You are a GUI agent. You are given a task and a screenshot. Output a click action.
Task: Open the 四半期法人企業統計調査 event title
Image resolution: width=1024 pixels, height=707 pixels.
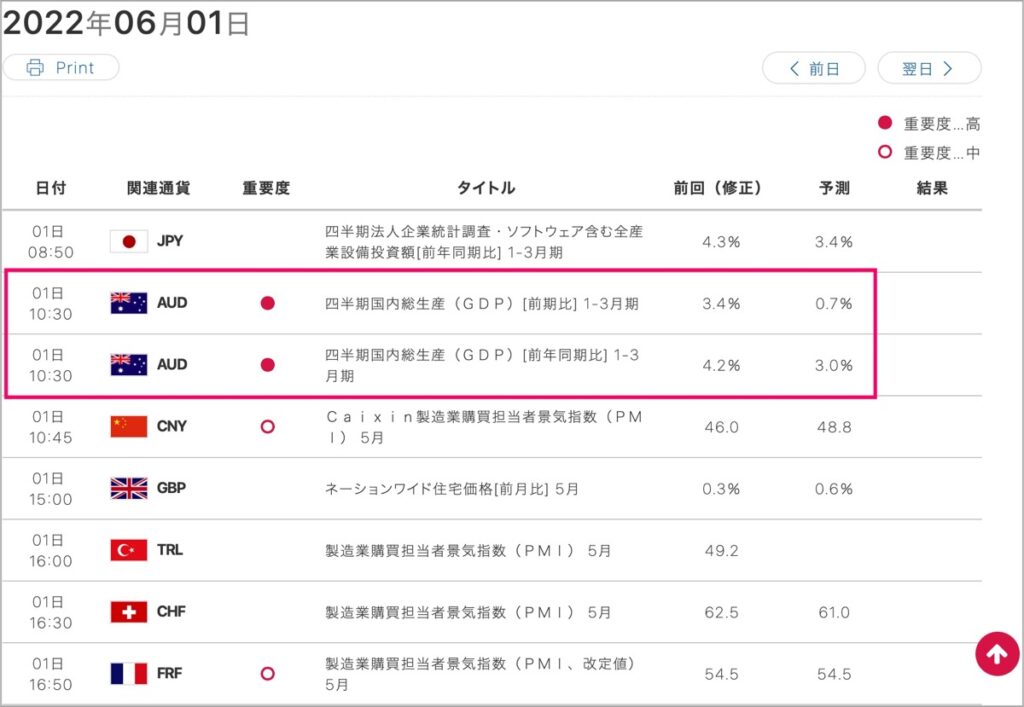point(484,242)
